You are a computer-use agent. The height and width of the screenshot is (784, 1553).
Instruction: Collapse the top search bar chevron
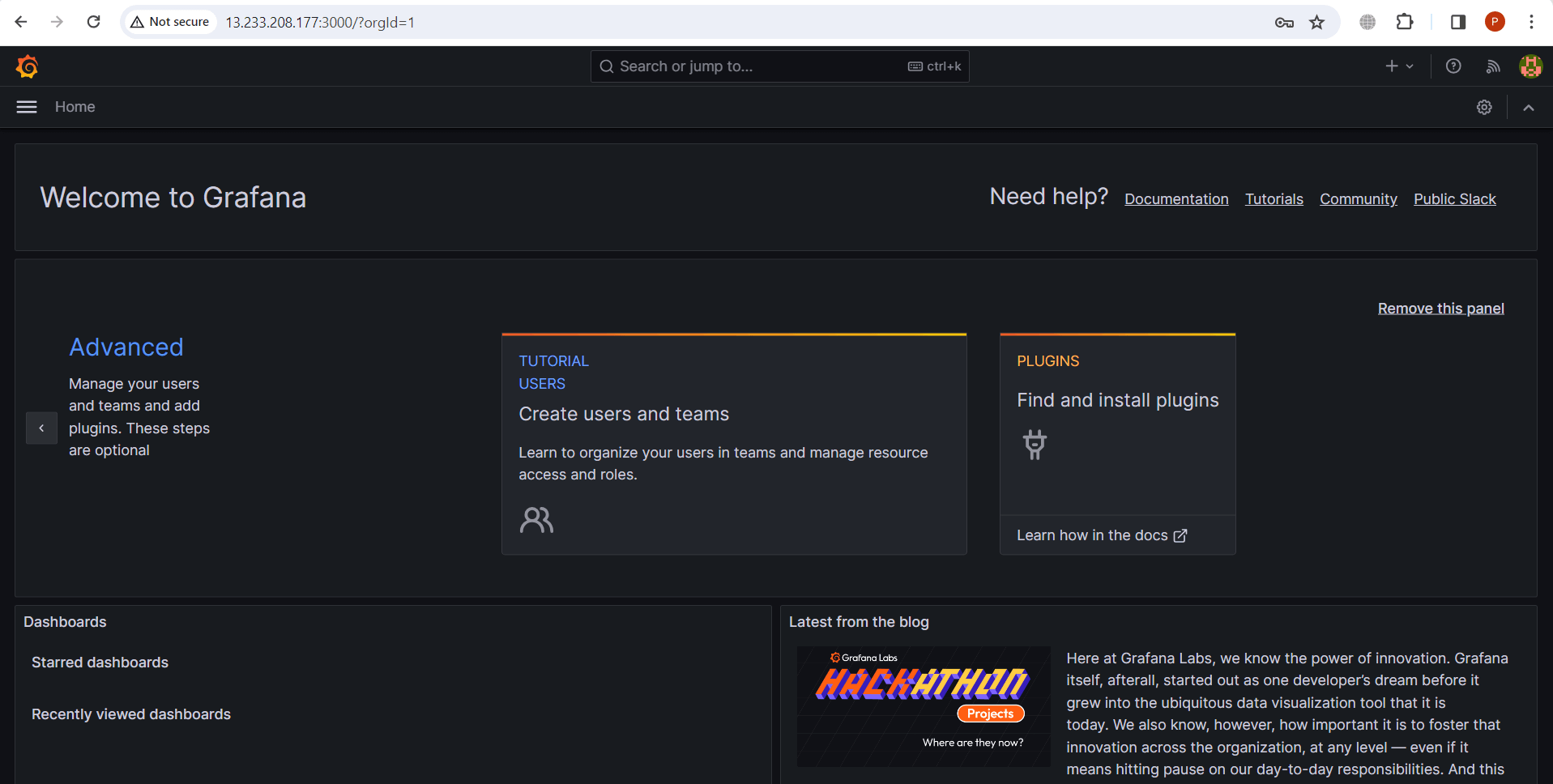point(1529,107)
